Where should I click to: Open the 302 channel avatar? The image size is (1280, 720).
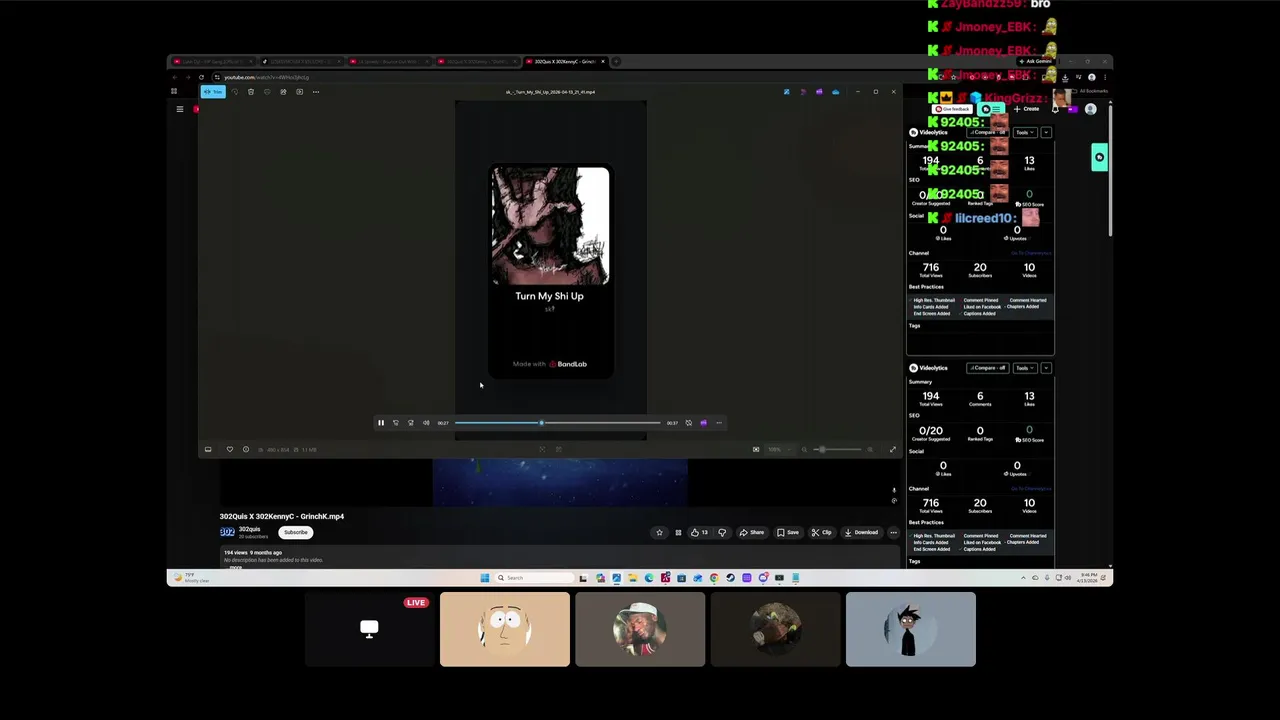click(227, 532)
